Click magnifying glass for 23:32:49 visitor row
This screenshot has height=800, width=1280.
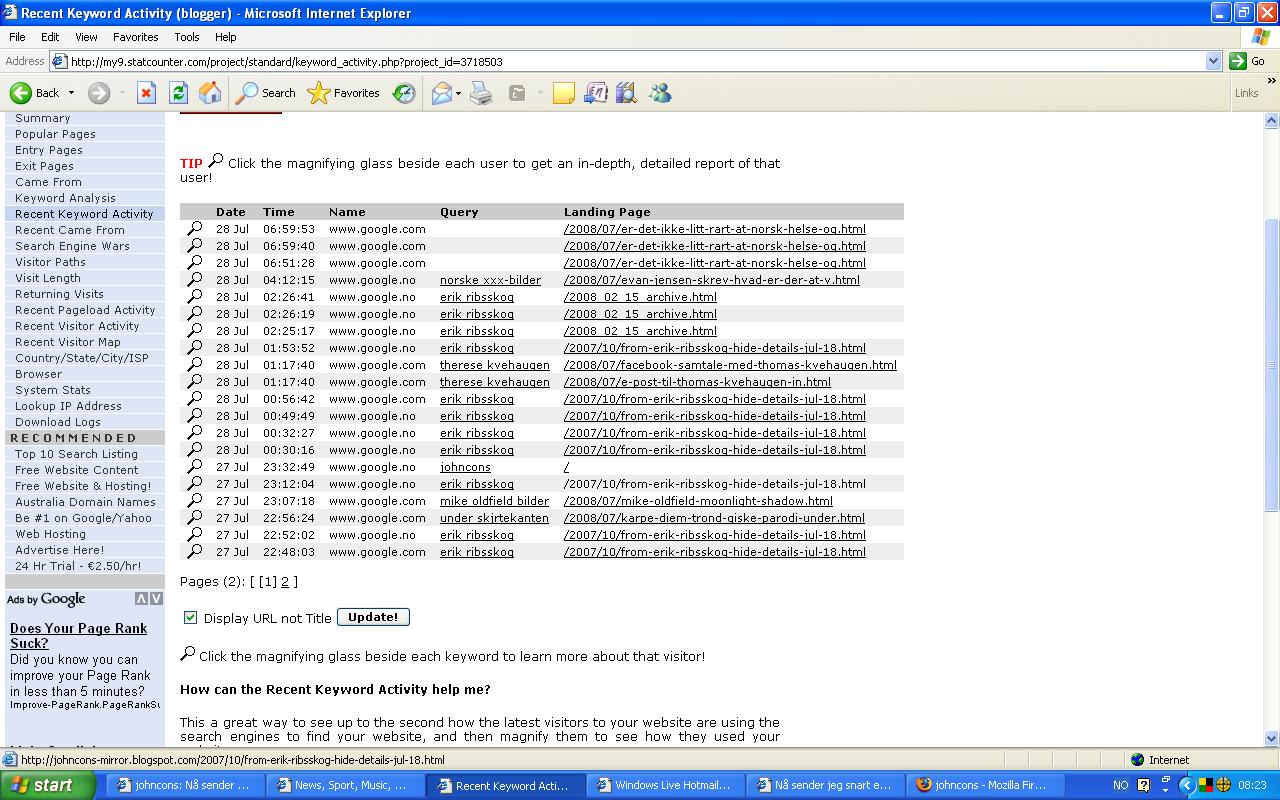click(194, 466)
